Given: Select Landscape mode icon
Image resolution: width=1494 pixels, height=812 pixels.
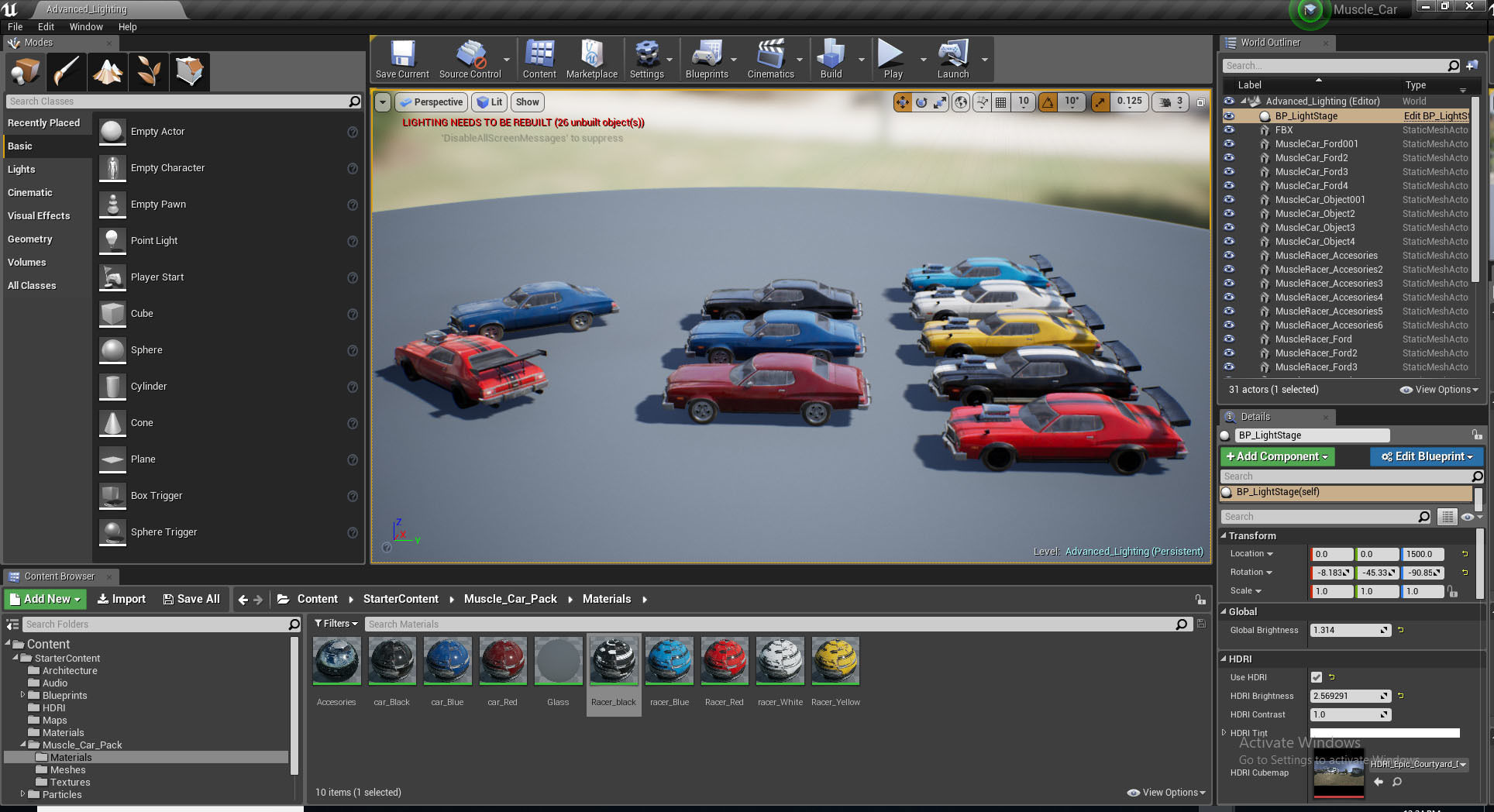Looking at the screenshot, I should [x=107, y=71].
